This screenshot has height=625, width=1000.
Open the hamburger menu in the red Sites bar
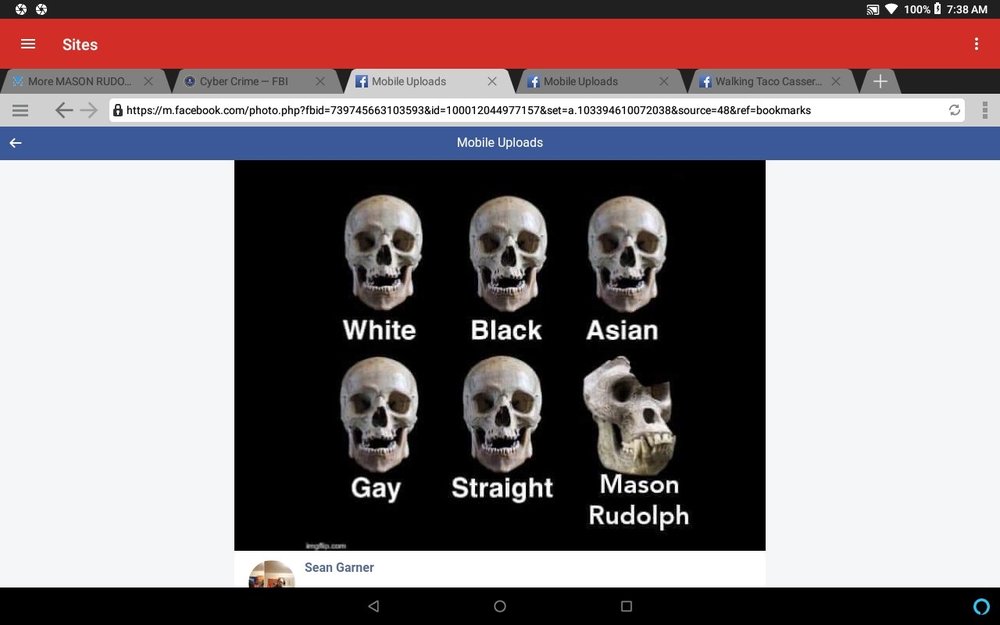(28, 44)
